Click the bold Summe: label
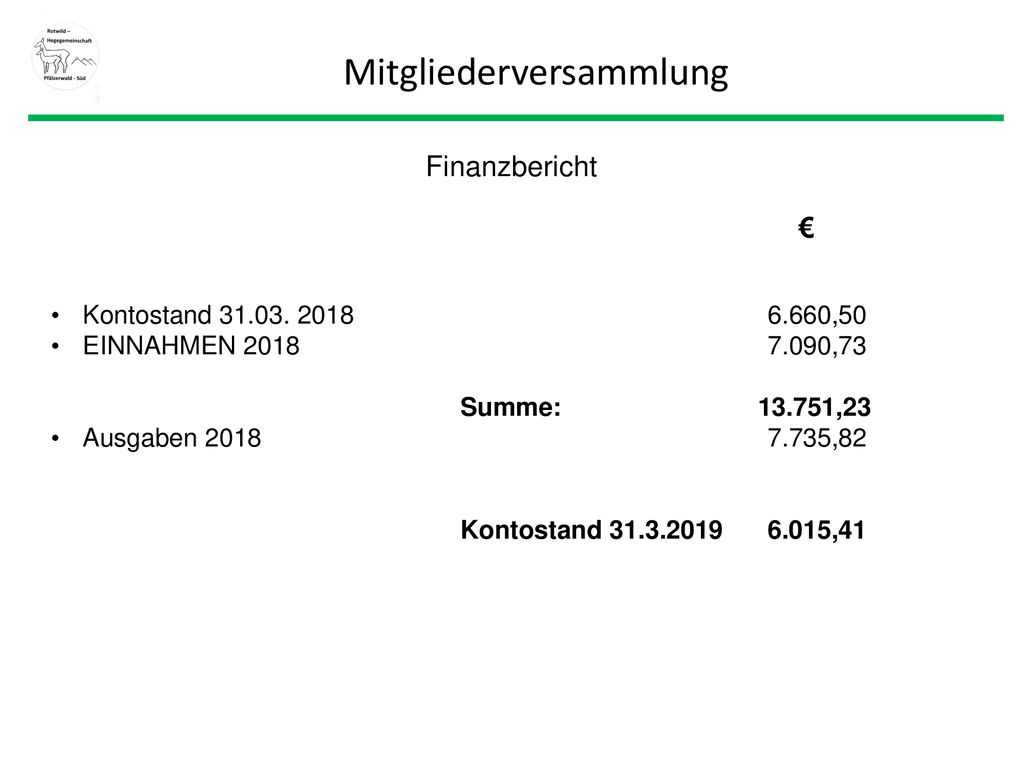1024x768 pixels. point(511,408)
